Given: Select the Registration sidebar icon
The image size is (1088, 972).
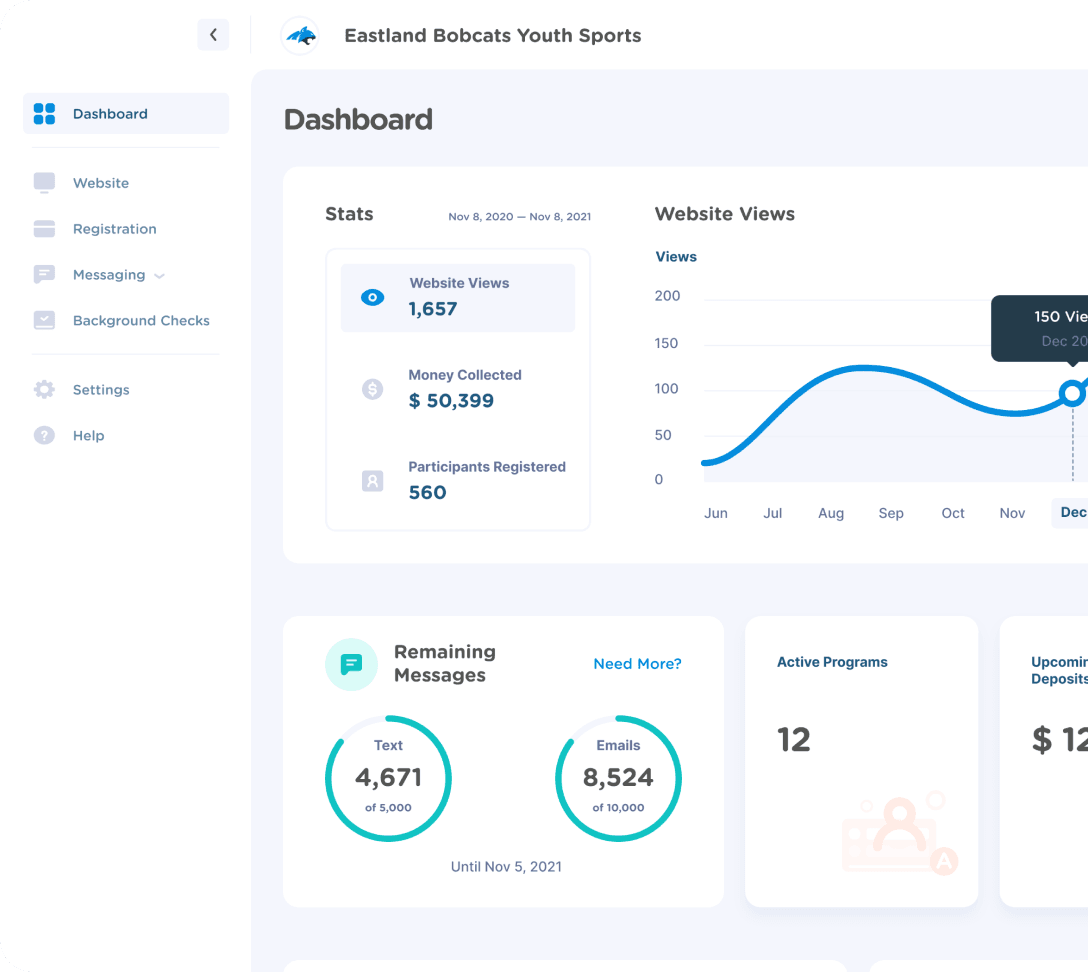Looking at the screenshot, I should 44,229.
